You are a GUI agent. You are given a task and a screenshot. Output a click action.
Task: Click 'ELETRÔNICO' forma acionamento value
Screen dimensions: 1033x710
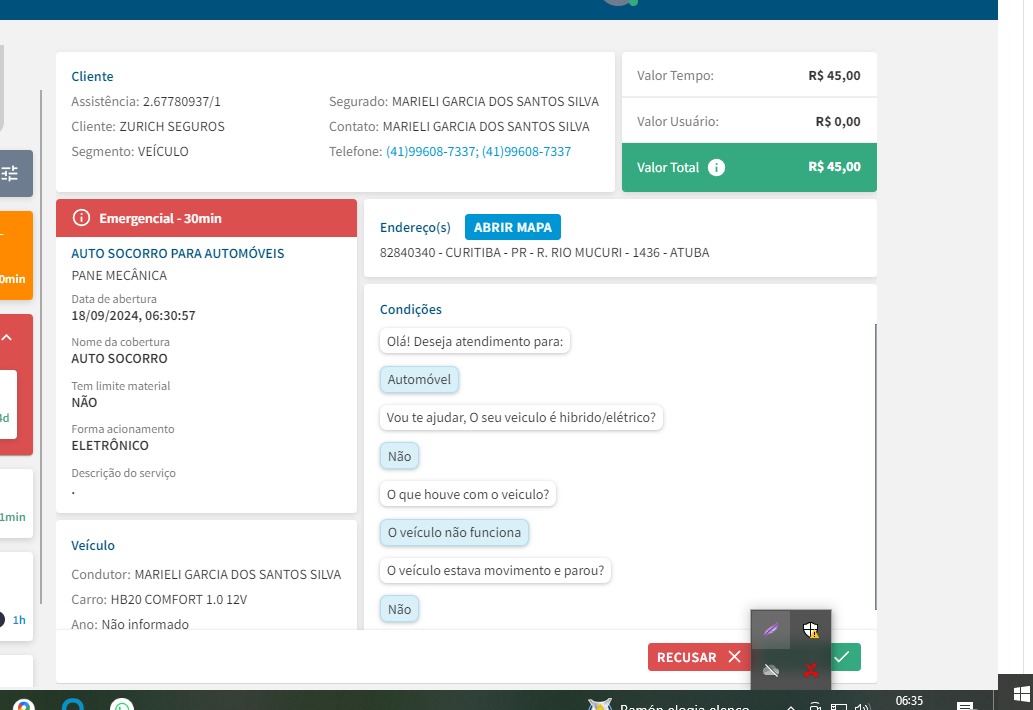110,445
